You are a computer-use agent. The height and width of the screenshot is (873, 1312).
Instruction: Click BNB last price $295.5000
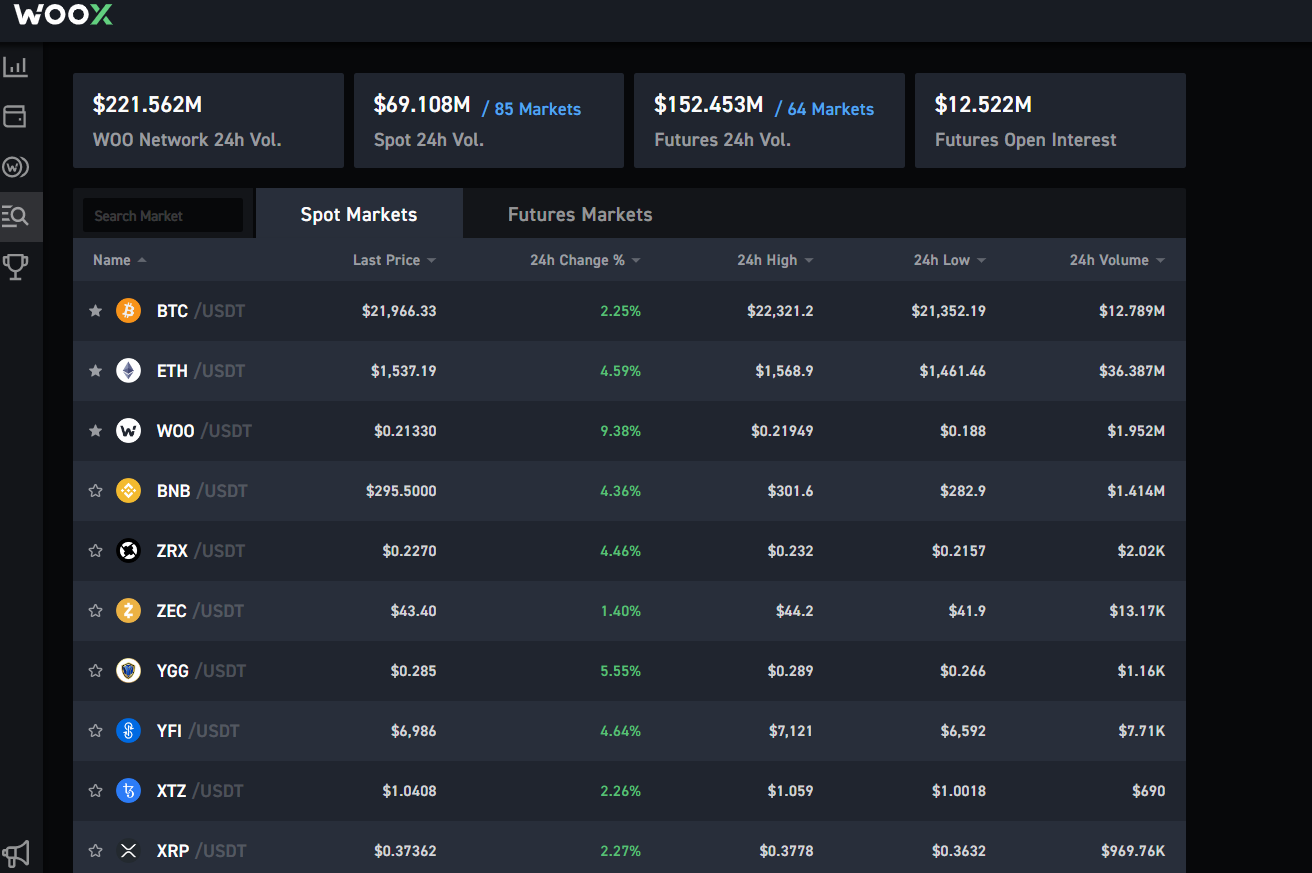[401, 491]
